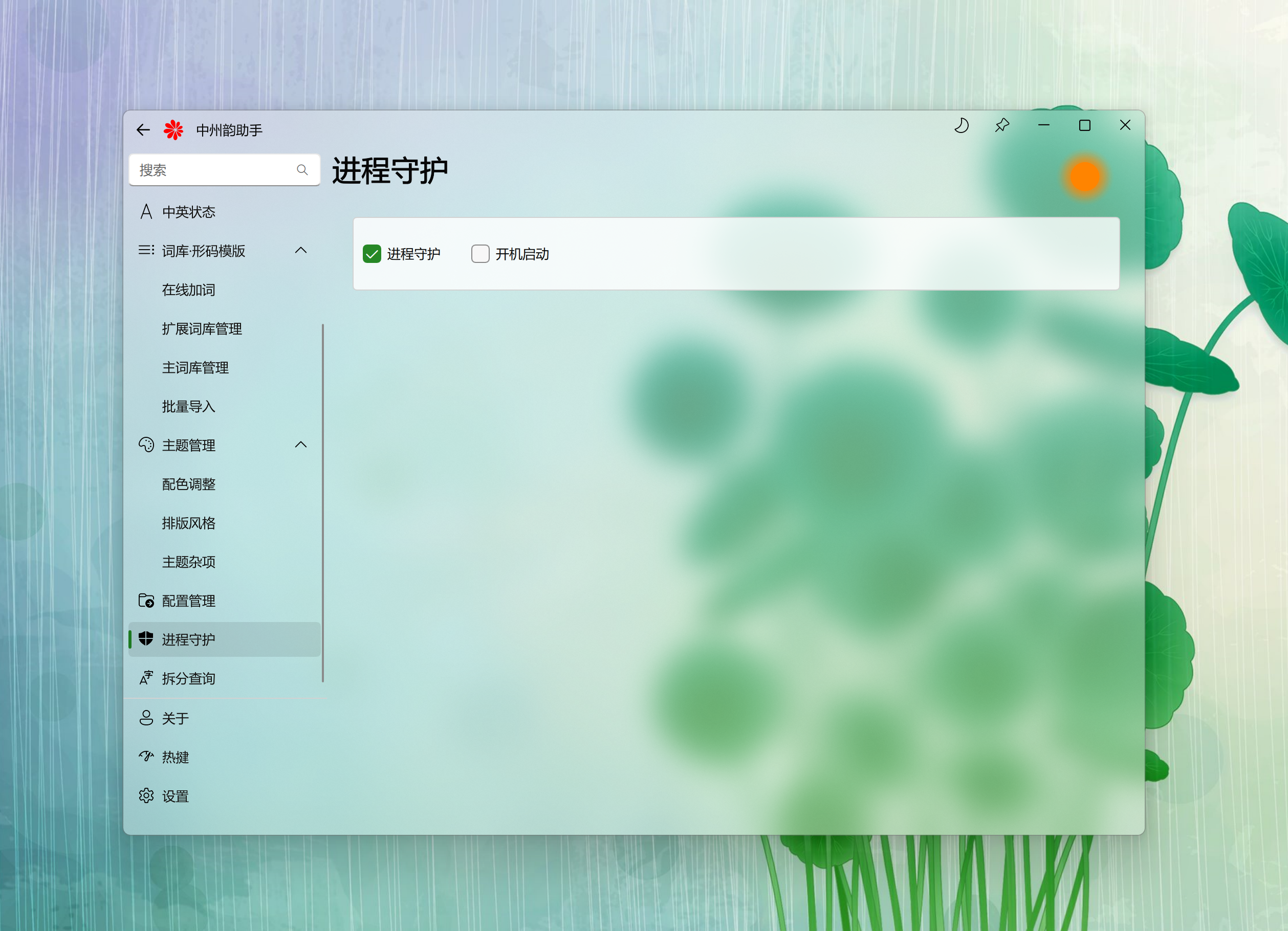Select 配色调整 in sidebar
The width and height of the screenshot is (1288, 931).
tap(188, 484)
